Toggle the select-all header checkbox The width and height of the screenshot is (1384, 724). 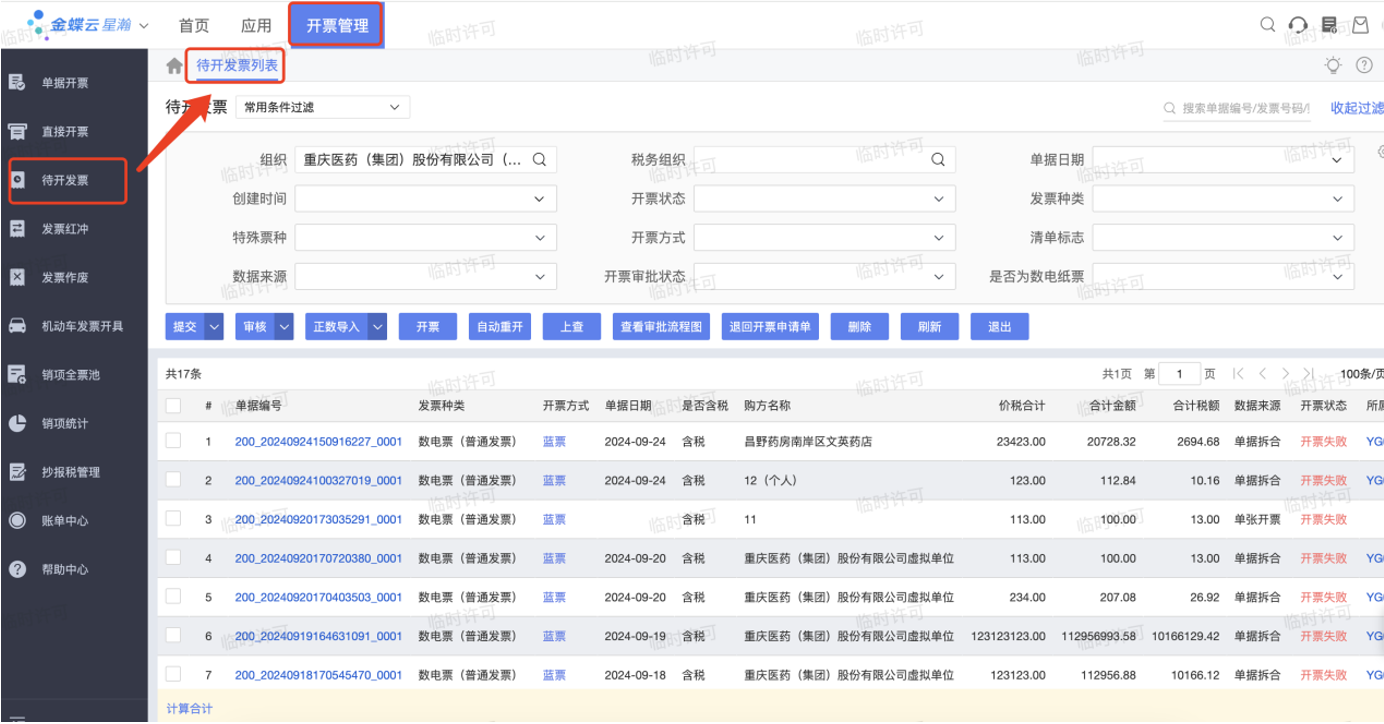174,406
